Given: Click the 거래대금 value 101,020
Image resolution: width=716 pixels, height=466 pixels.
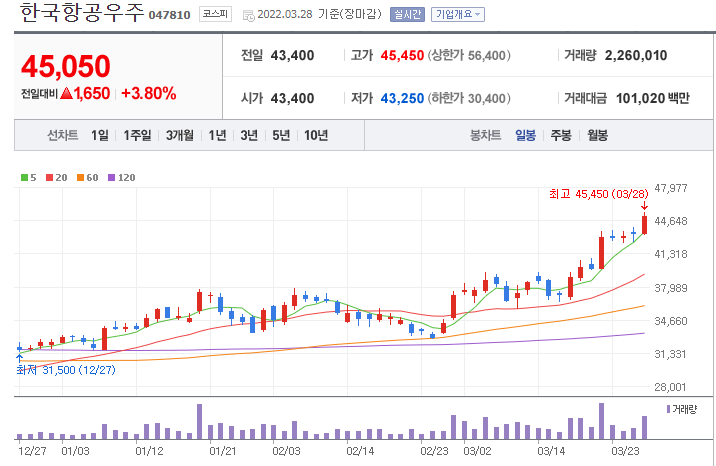Looking at the screenshot, I should (640, 99).
